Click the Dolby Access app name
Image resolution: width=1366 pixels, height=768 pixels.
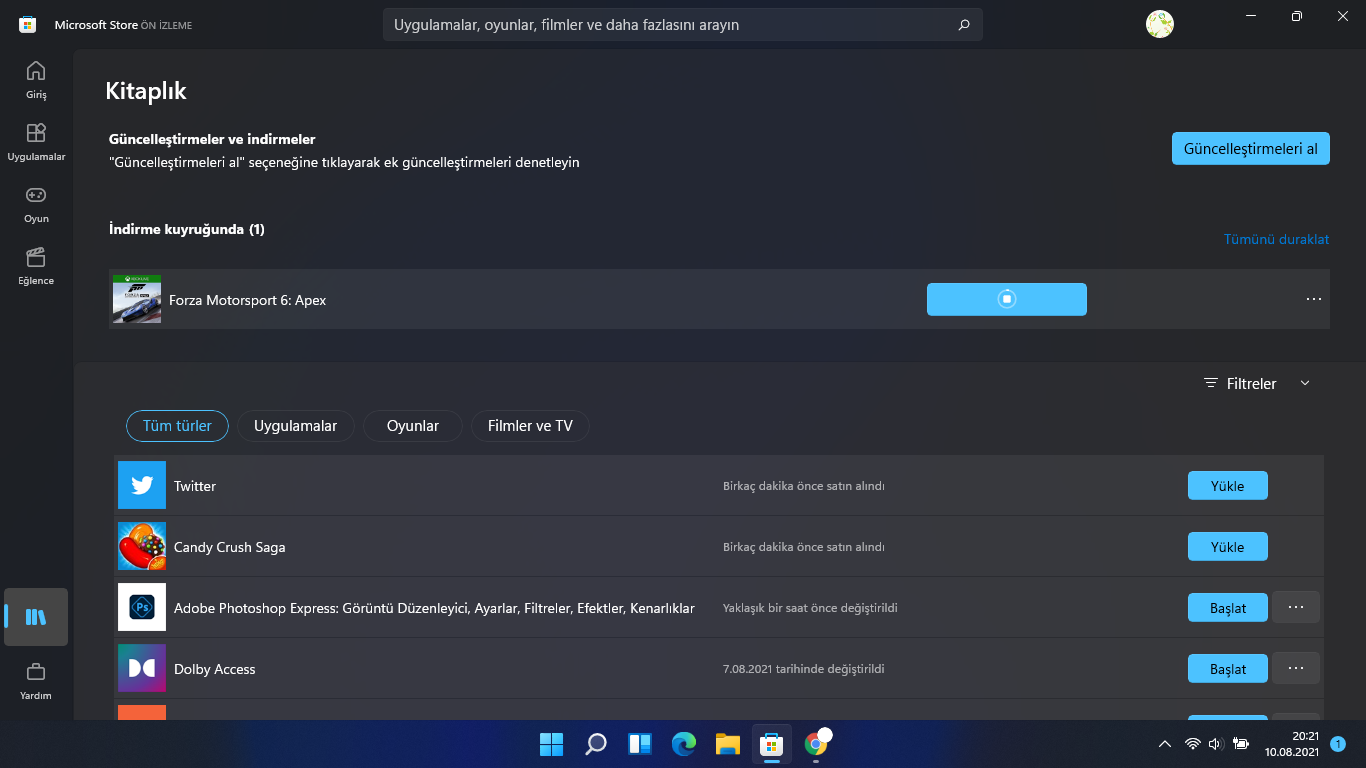tap(215, 669)
